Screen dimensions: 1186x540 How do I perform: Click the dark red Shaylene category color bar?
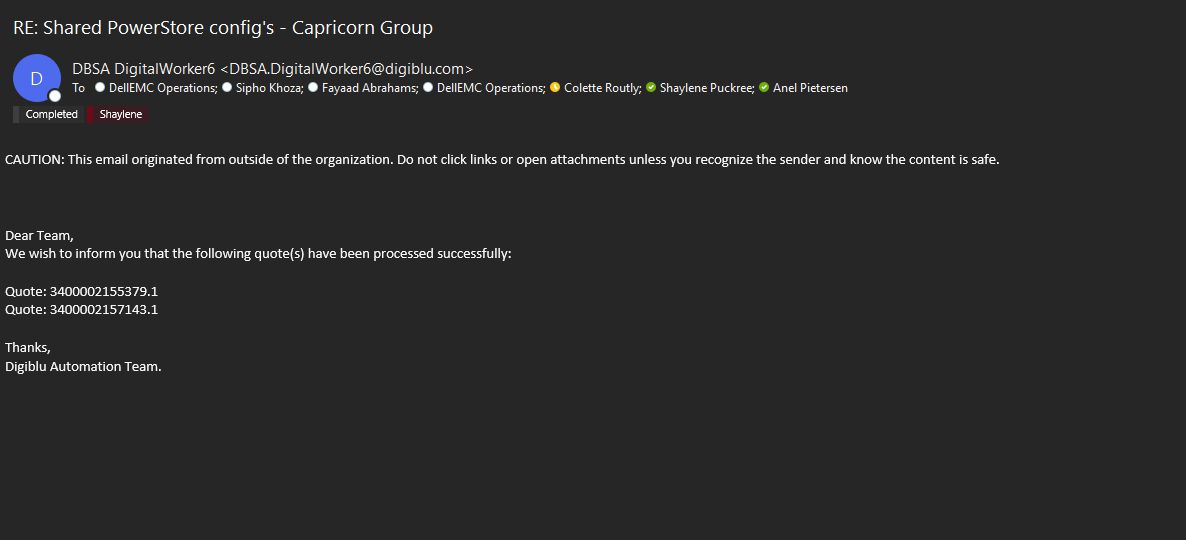coord(90,115)
